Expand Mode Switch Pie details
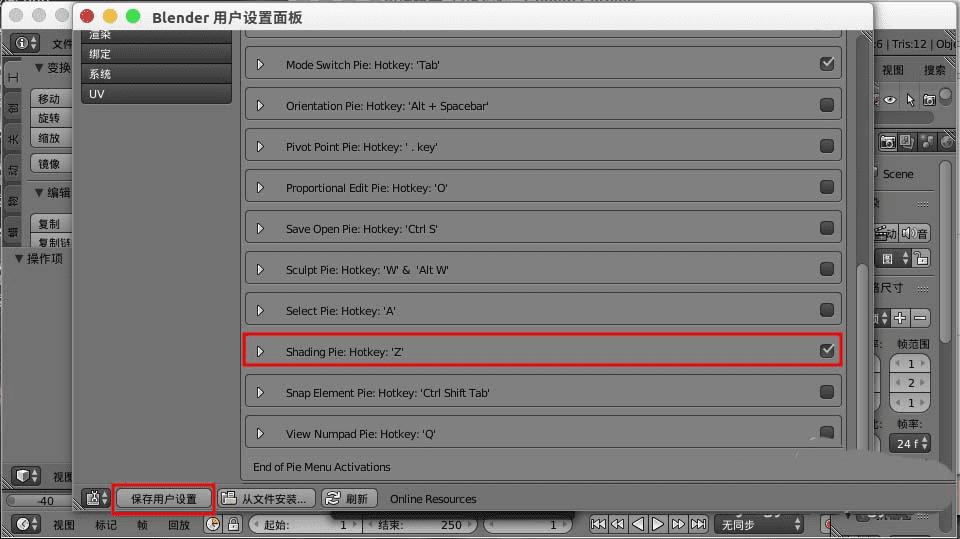This screenshot has height=539, width=960. point(260,64)
